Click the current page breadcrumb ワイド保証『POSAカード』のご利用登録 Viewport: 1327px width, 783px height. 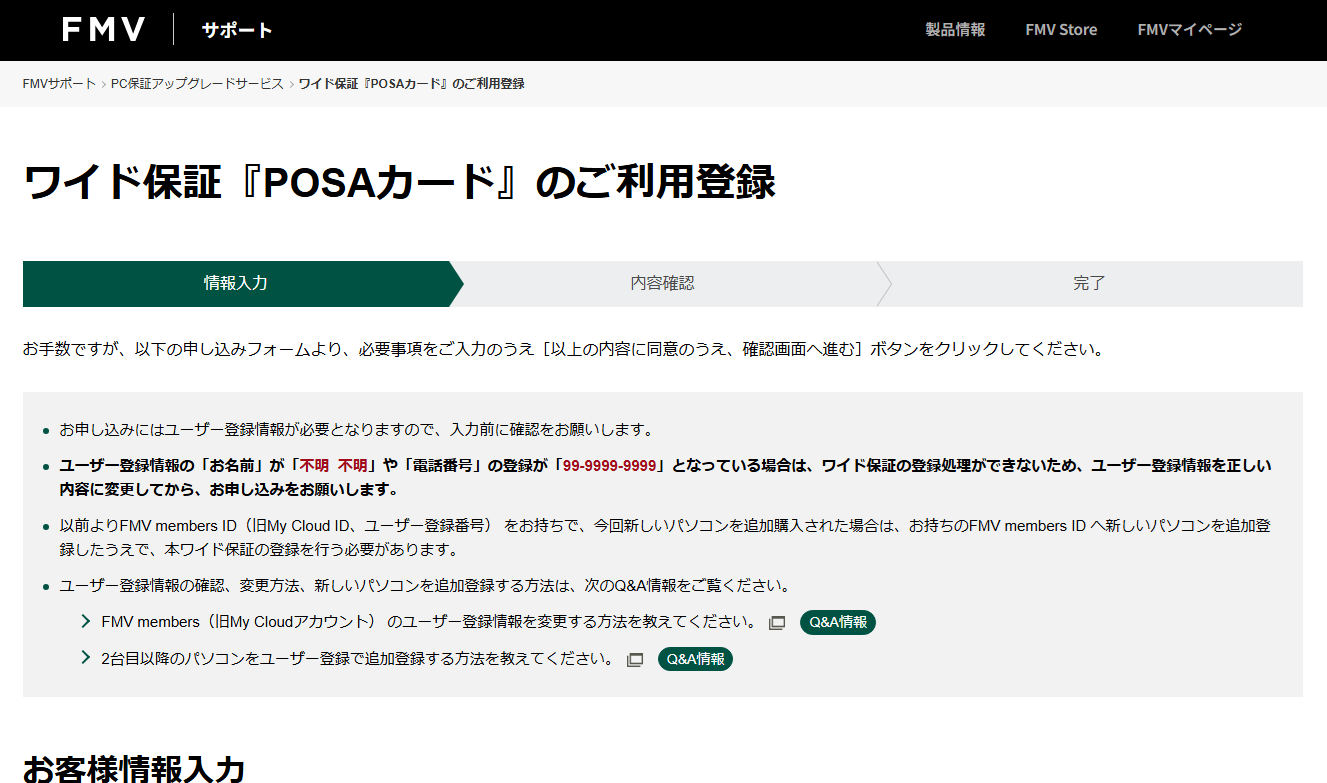click(411, 84)
